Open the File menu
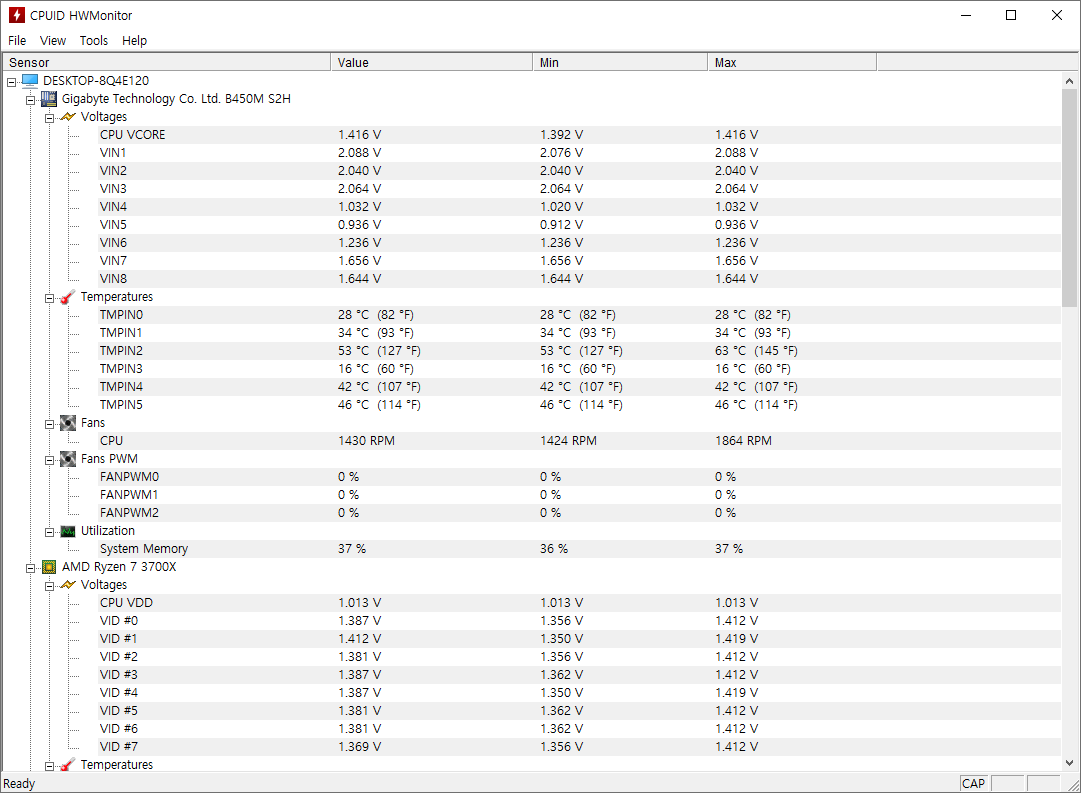Viewport: 1081px width, 793px height. 17,41
